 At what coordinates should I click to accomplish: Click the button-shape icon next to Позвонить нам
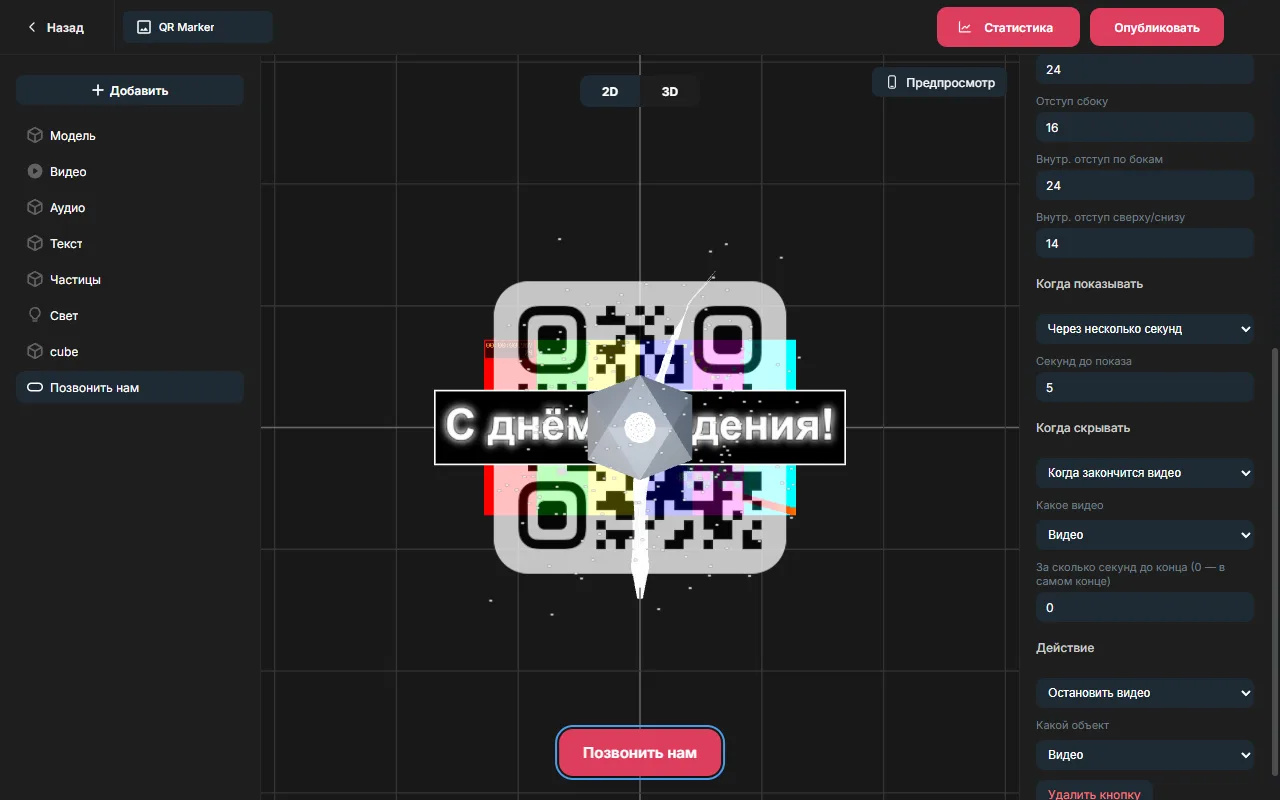coord(35,388)
